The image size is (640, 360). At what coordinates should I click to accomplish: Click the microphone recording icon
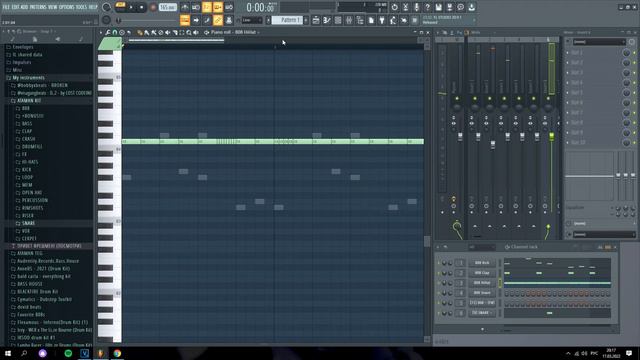(416, 7)
